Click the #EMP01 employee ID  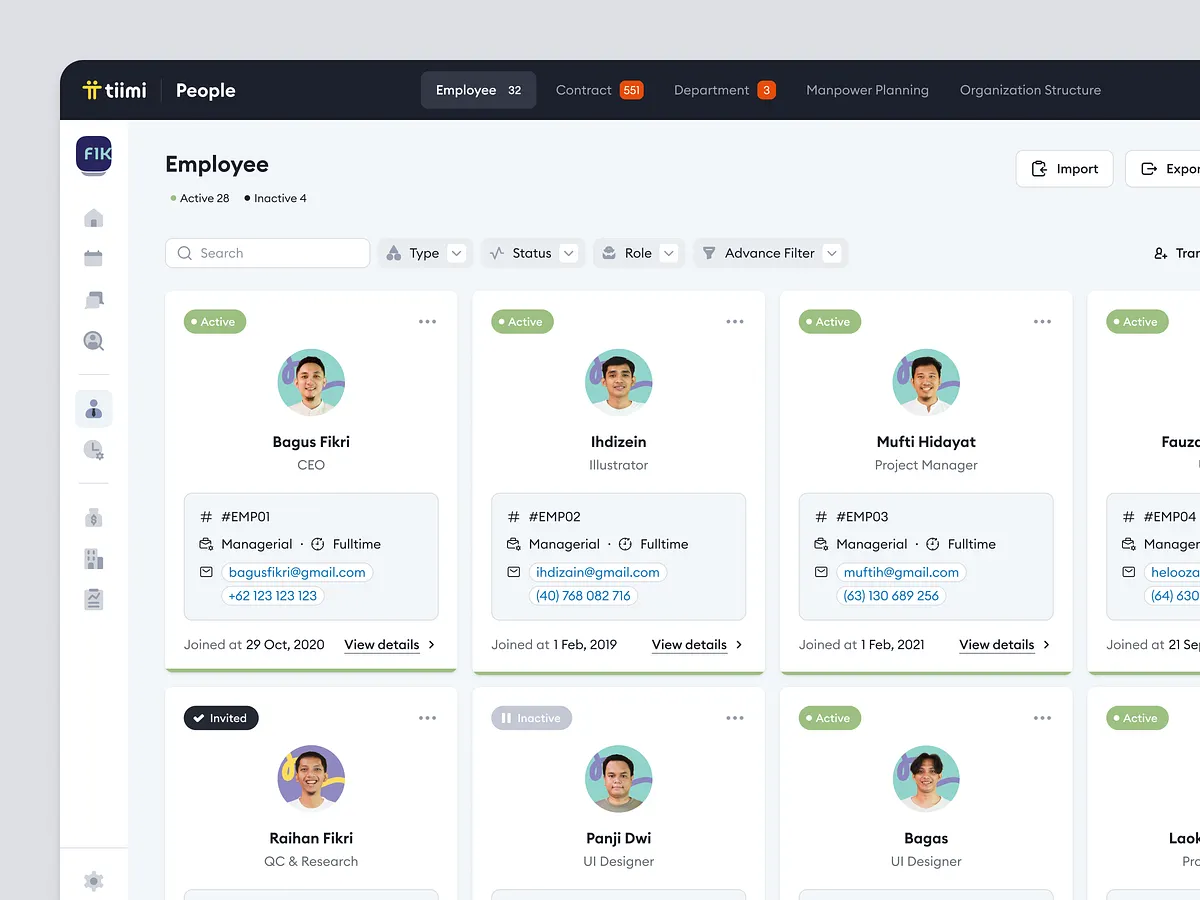pos(244,517)
